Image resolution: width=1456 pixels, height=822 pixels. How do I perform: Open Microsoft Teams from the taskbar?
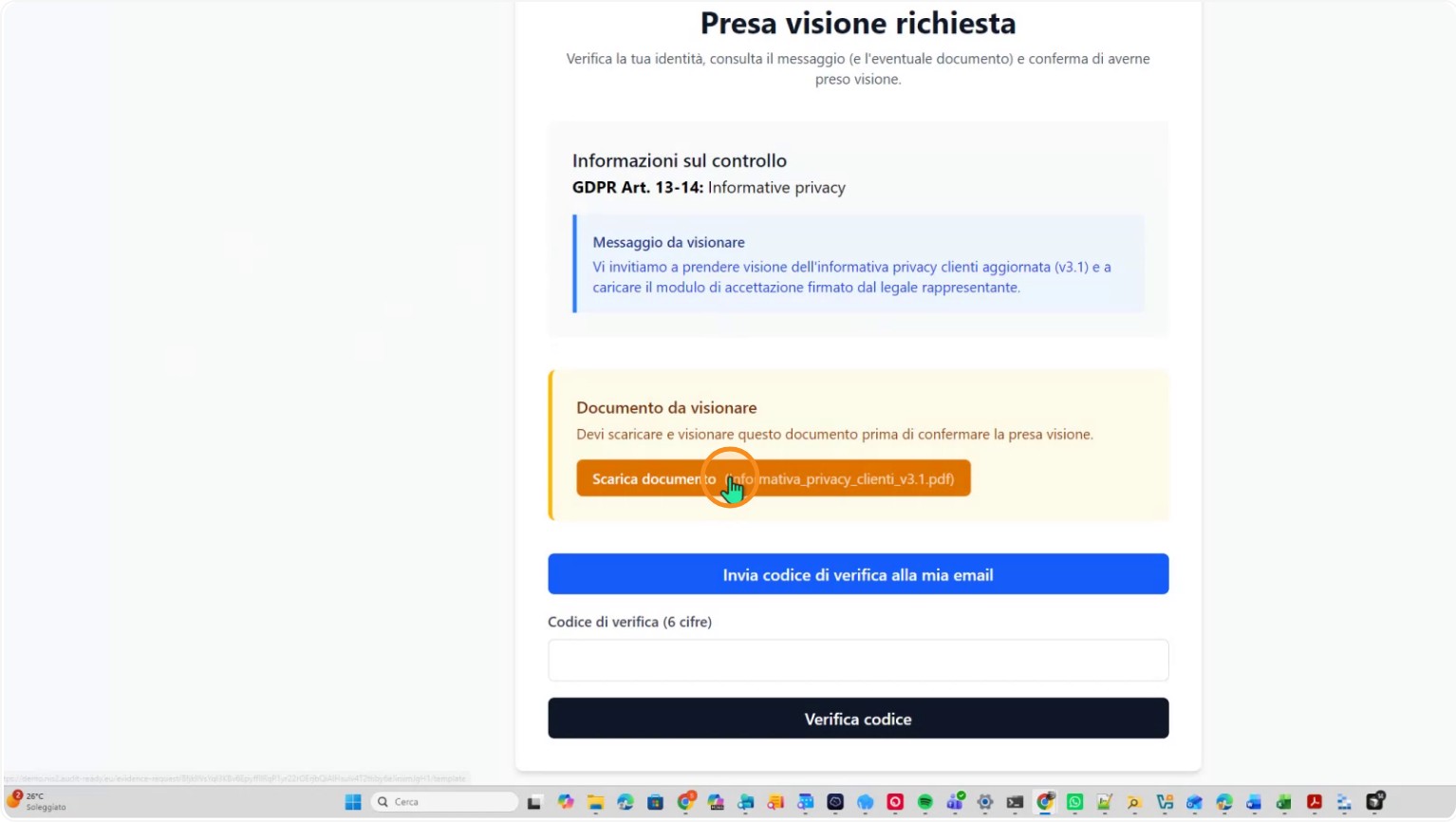coord(954,802)
